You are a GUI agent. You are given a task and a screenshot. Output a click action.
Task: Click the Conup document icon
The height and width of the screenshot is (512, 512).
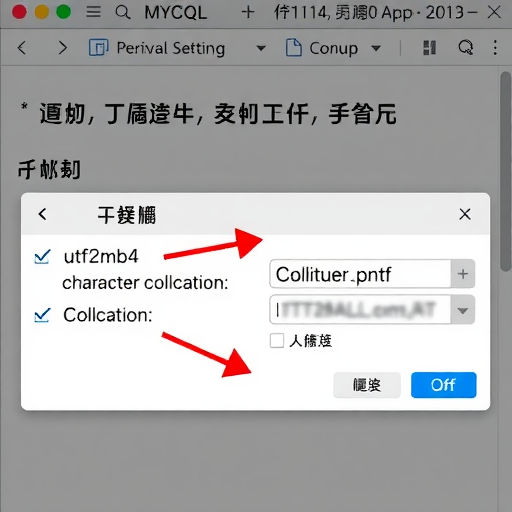294,48
